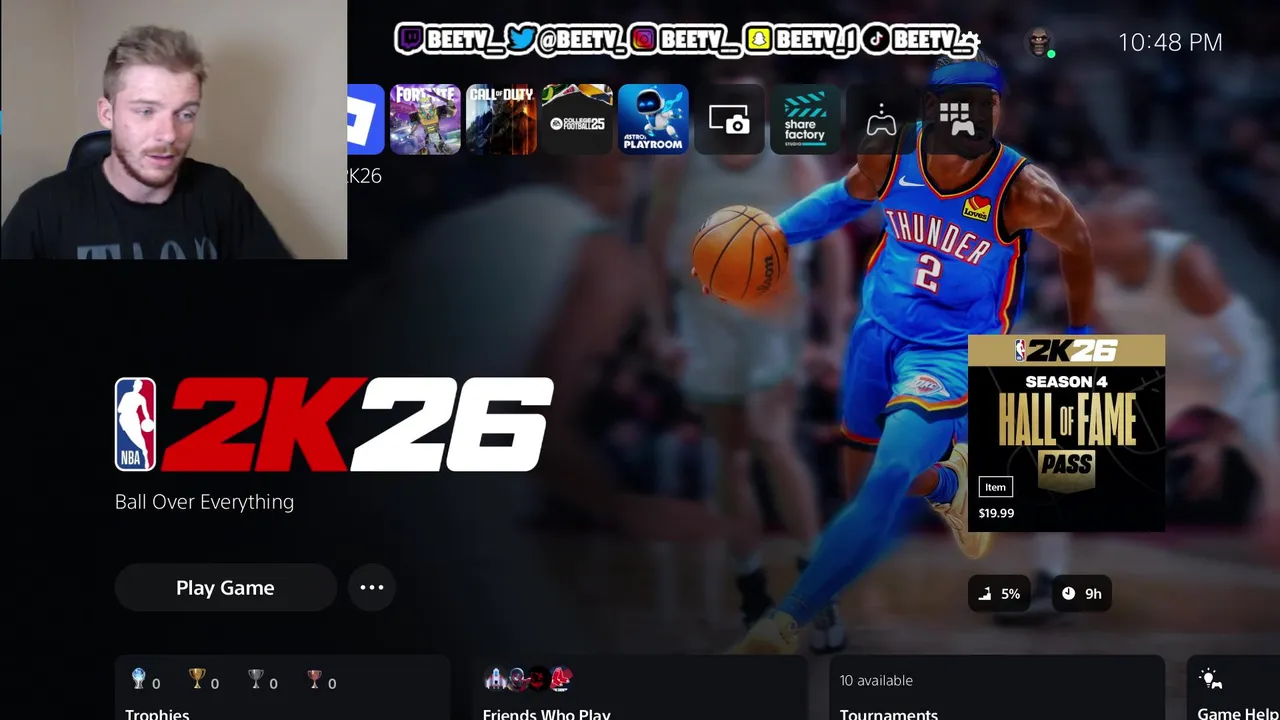
Task: Open the Season 4 Hall of Fame Pass offer
Action: coord(1066,433)
